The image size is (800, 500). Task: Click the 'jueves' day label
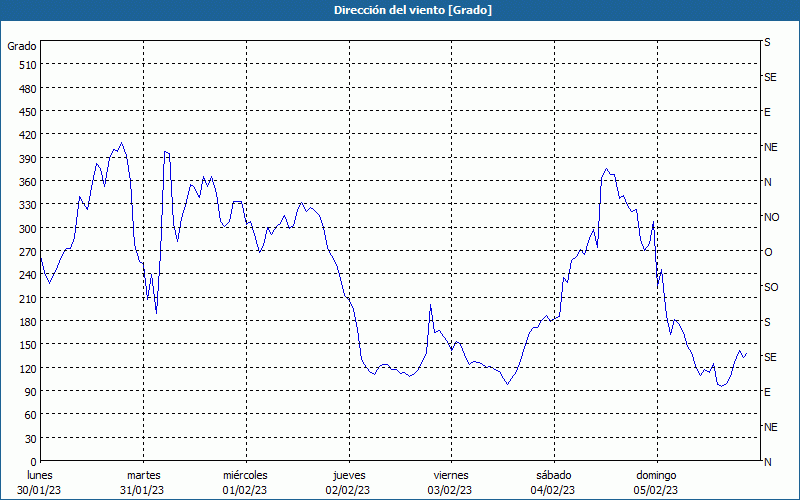(x=349, y=475)
